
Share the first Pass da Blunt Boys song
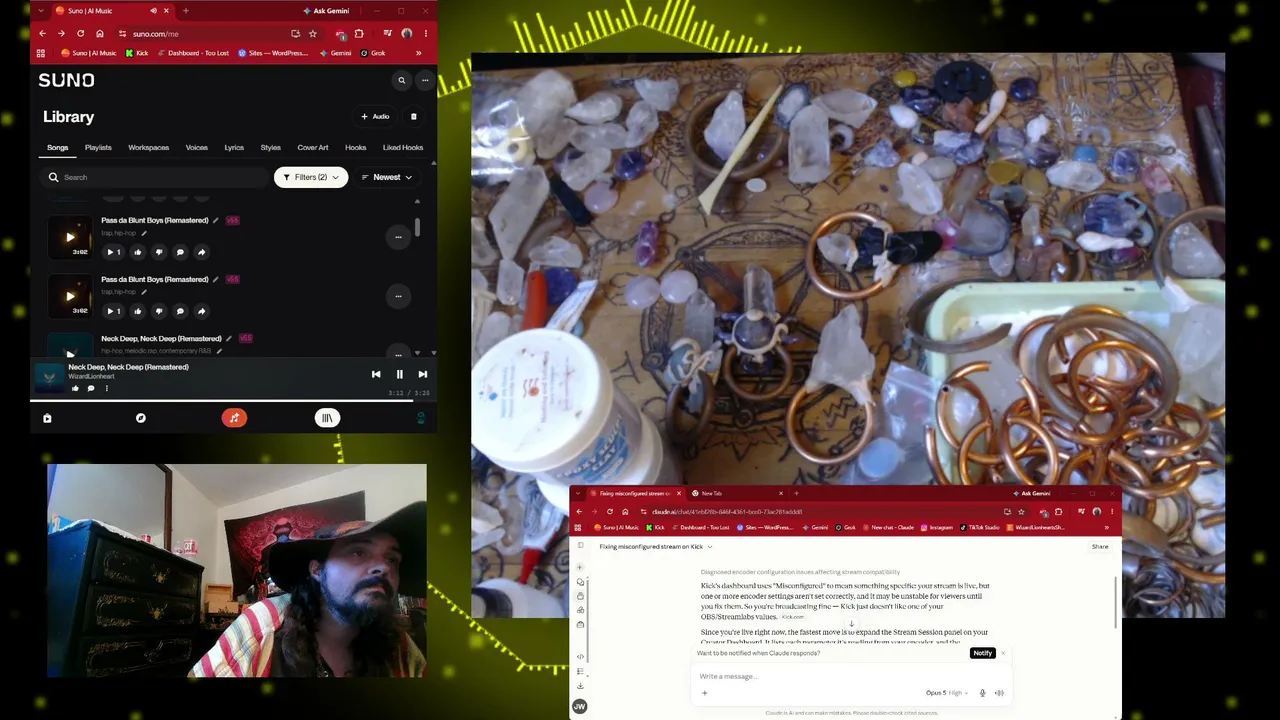(201, 252)
